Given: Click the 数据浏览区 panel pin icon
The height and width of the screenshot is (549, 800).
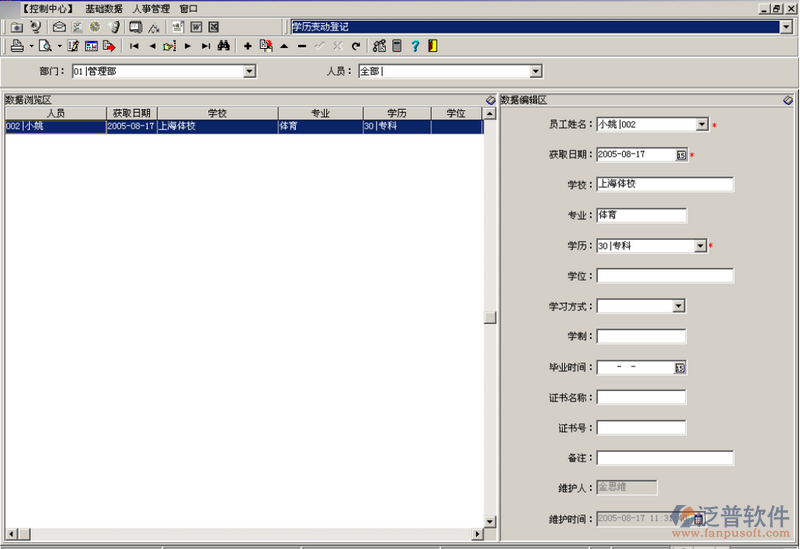Looking at the screenshot, I should (490, 100).
